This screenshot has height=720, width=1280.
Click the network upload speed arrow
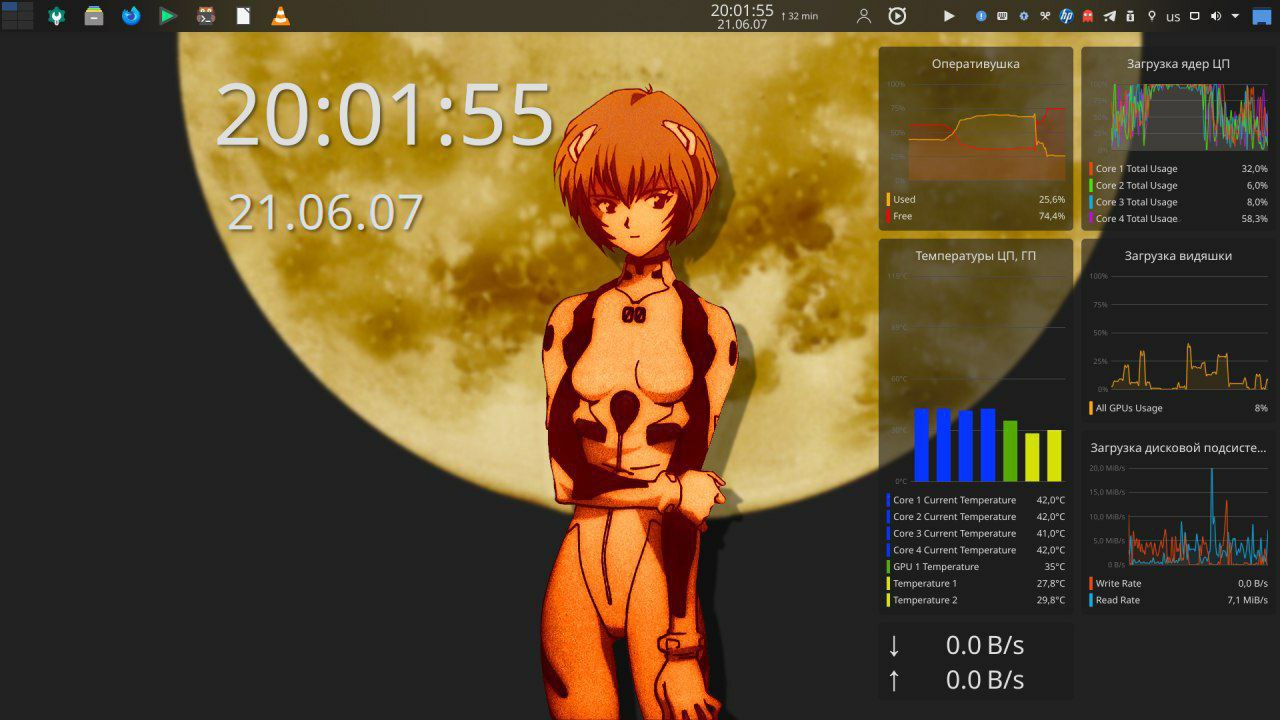pyautogui.click(x=894, y=680)
